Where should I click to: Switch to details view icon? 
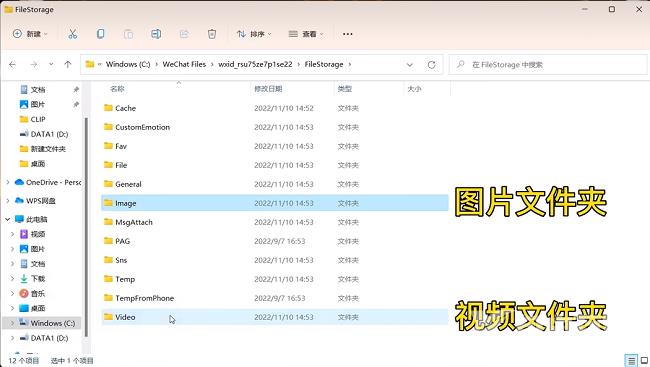pyautogui.click(x=631, y=360)
